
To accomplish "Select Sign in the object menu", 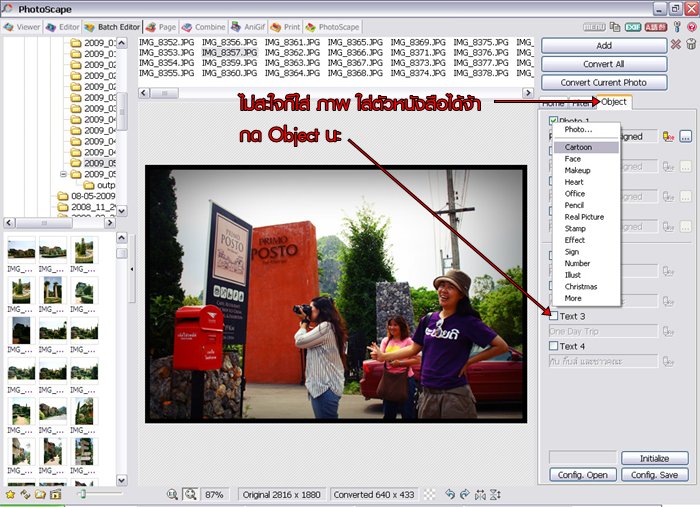I will coord(586,252).
